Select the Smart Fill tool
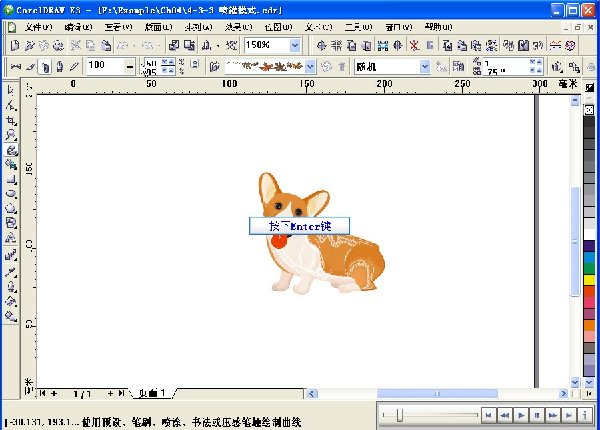Screen dimensions: 600x430 (x=11, y=165)
